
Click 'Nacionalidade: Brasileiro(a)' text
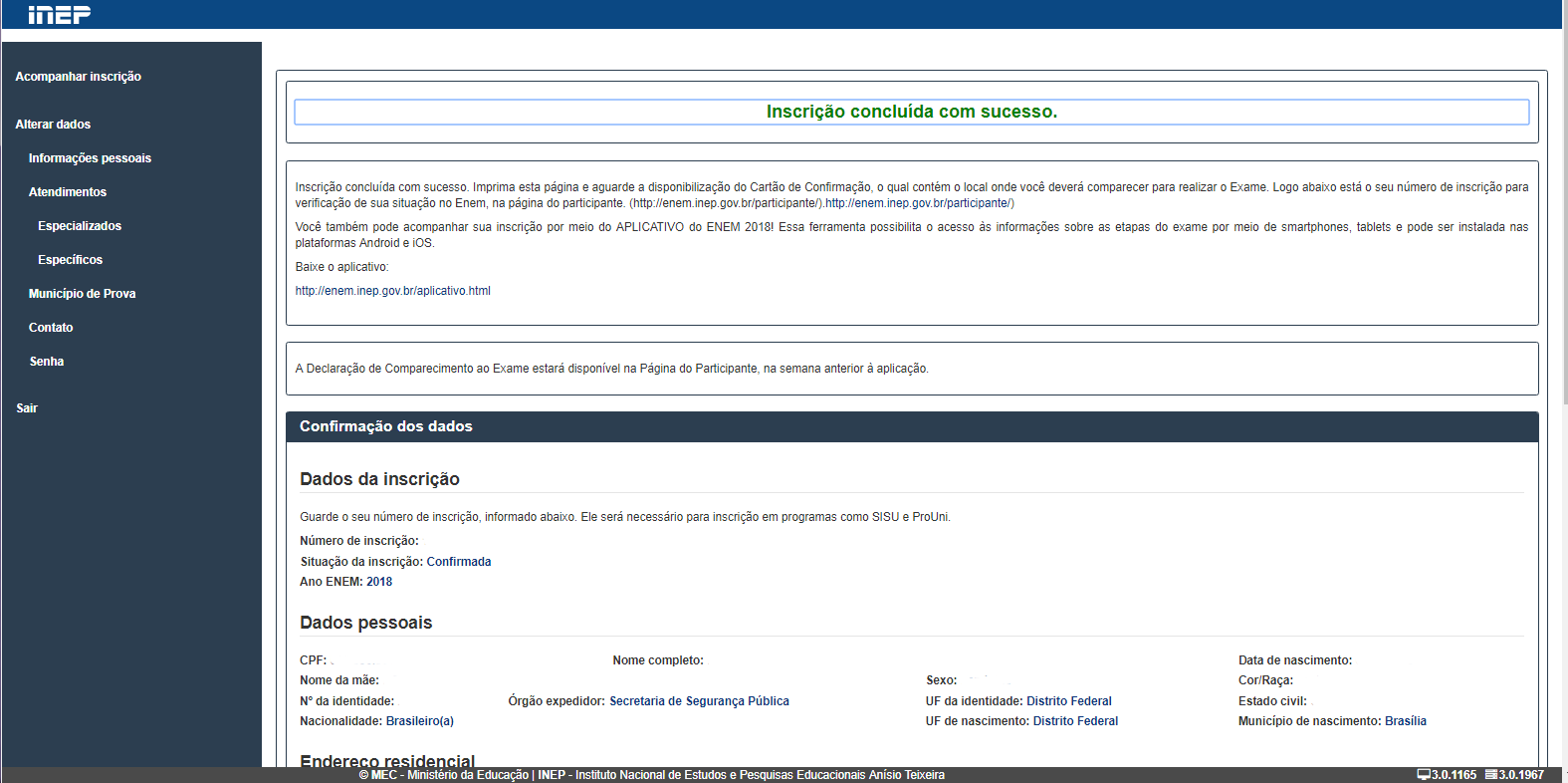376,721
